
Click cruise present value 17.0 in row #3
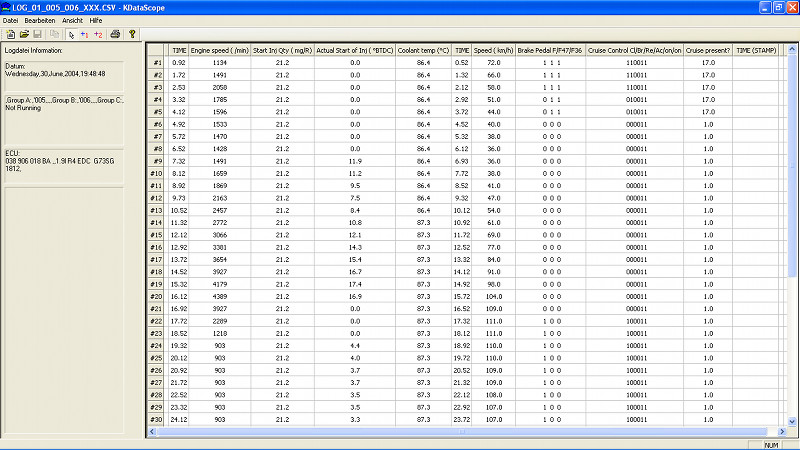pyautogui.click(x=708, y=87)
